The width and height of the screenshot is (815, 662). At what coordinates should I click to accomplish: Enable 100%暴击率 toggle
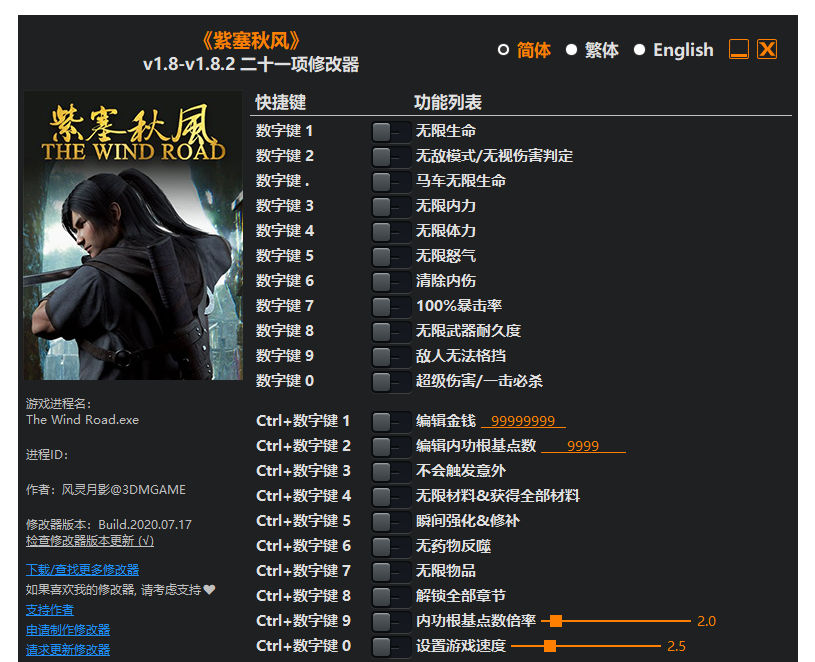click(391, 306)
